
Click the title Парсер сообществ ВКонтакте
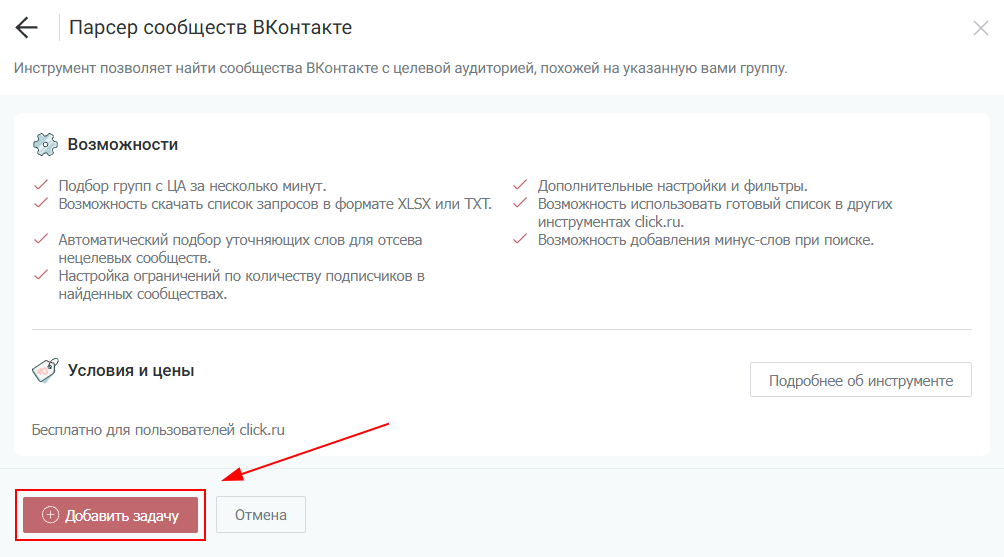point(210,28)
